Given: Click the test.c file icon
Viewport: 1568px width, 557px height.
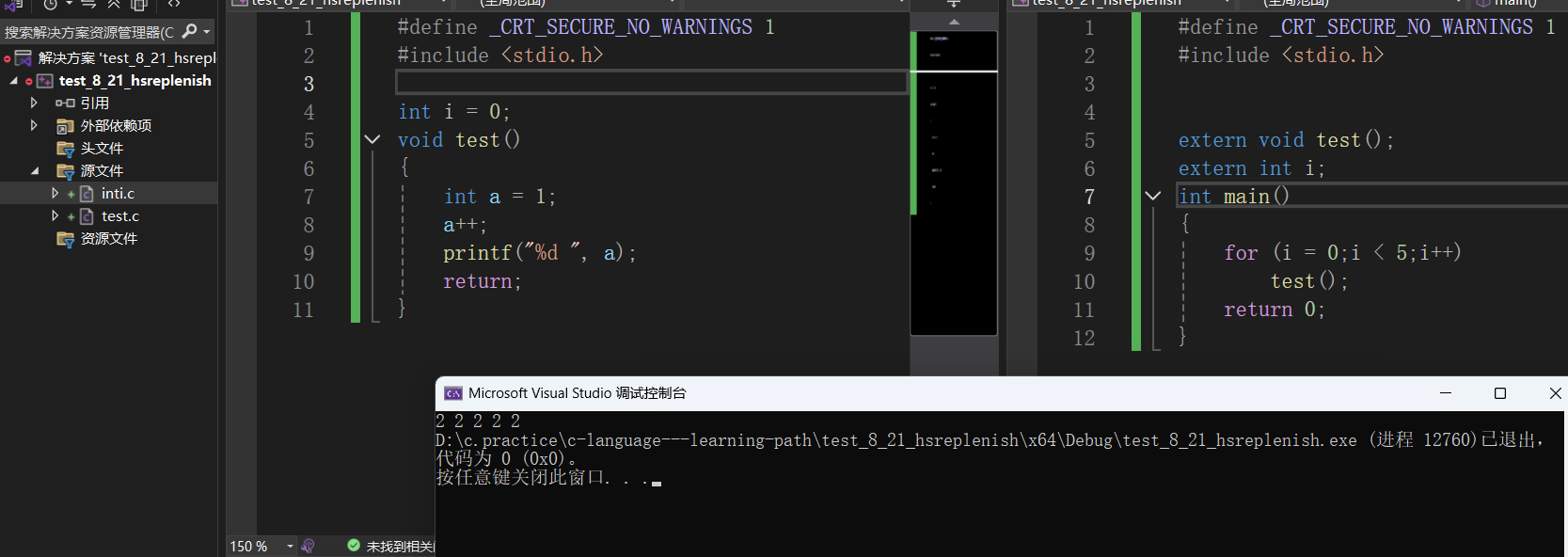Looking at the screenshot, I should tap(87, 216).
